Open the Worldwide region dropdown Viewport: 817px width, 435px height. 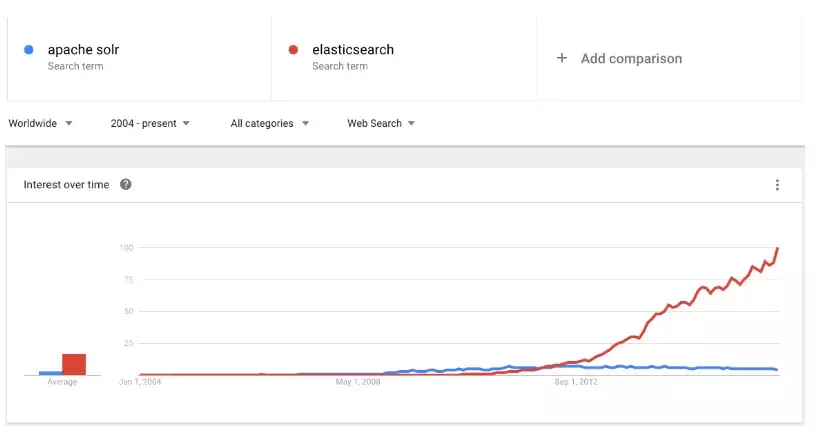point(40,123)
